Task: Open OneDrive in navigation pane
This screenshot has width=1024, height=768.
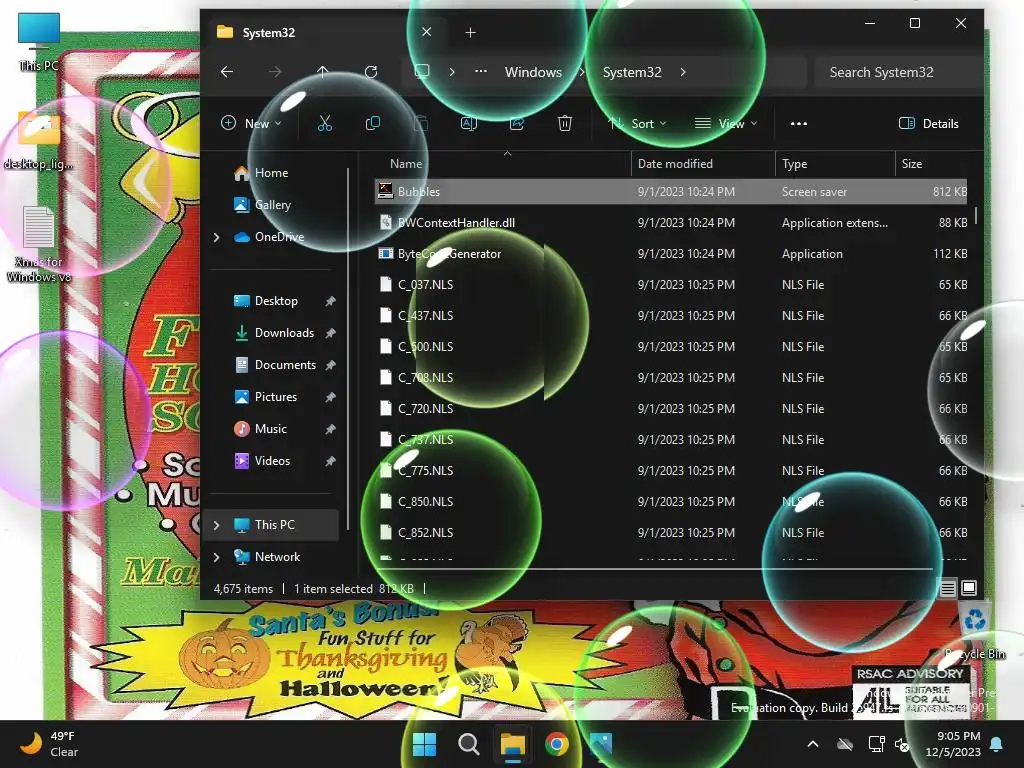Action: tap(280, 237)
